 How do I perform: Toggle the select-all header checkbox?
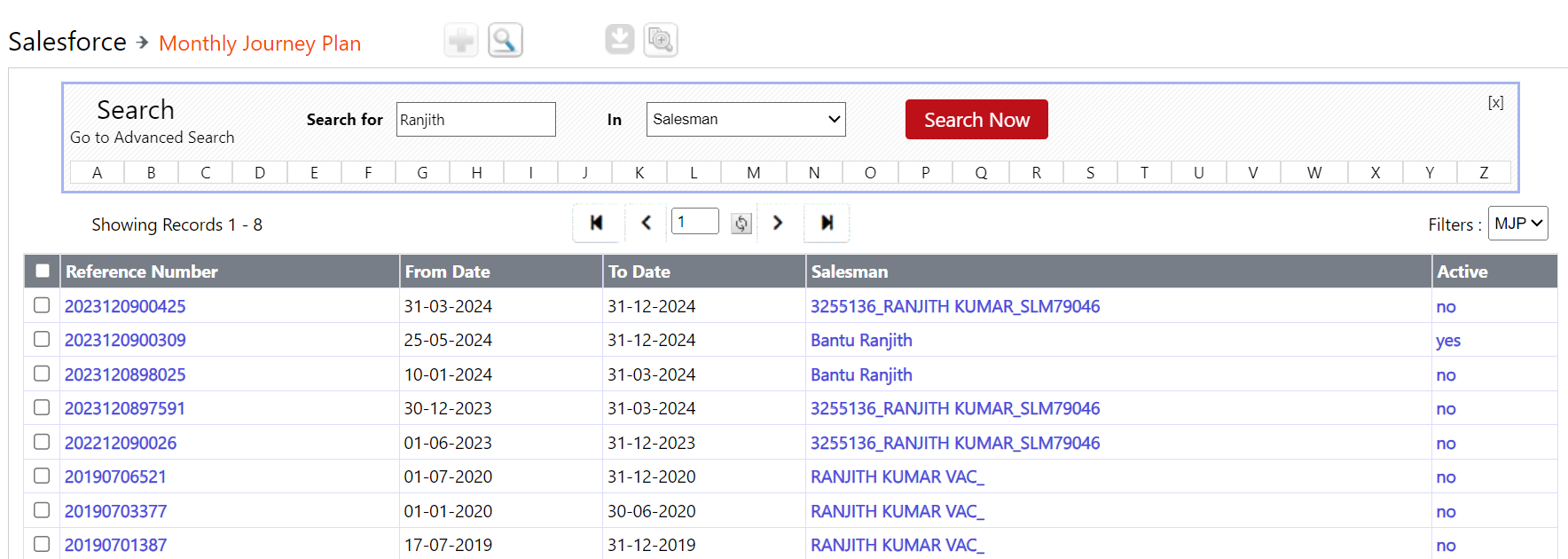[x=42, y=271]
